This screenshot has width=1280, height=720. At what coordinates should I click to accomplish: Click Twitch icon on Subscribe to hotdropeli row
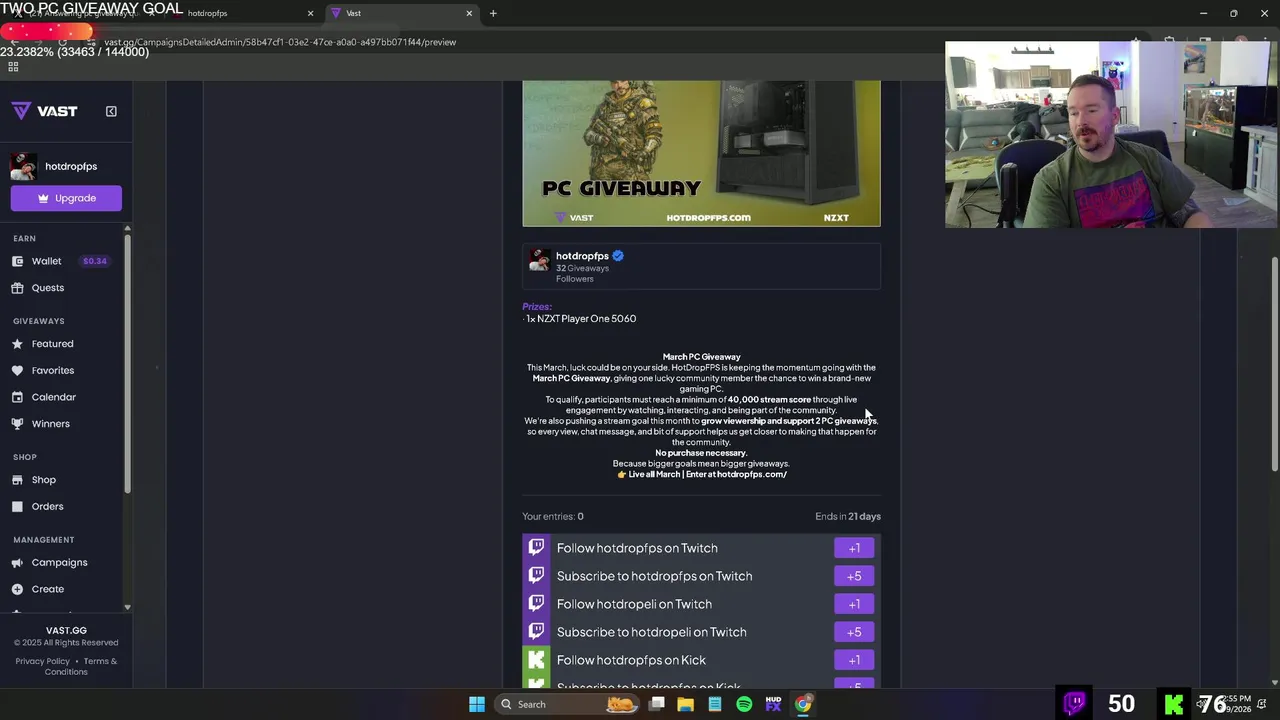pyautogui.click(x=536, y=632)
